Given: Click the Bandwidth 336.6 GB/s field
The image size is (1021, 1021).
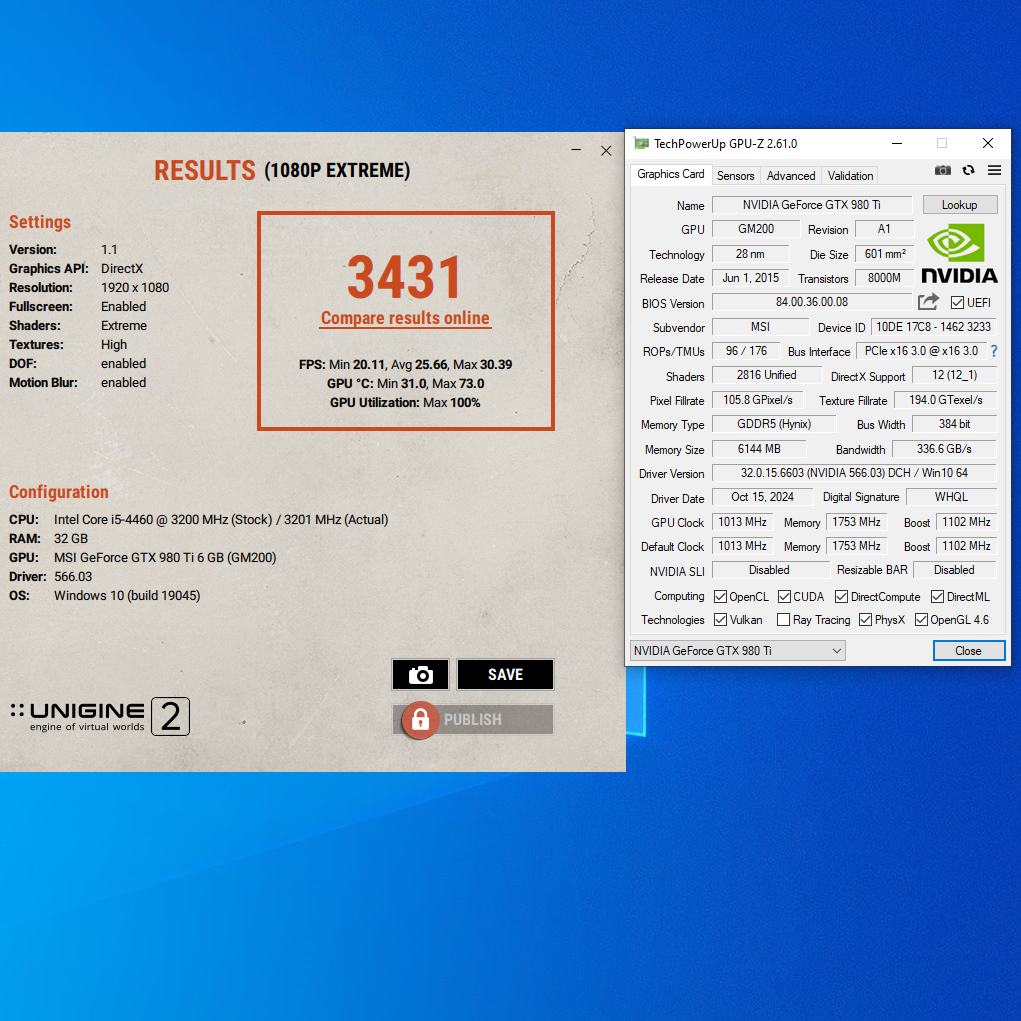Looking at the screenshot, I should [944, 449].
